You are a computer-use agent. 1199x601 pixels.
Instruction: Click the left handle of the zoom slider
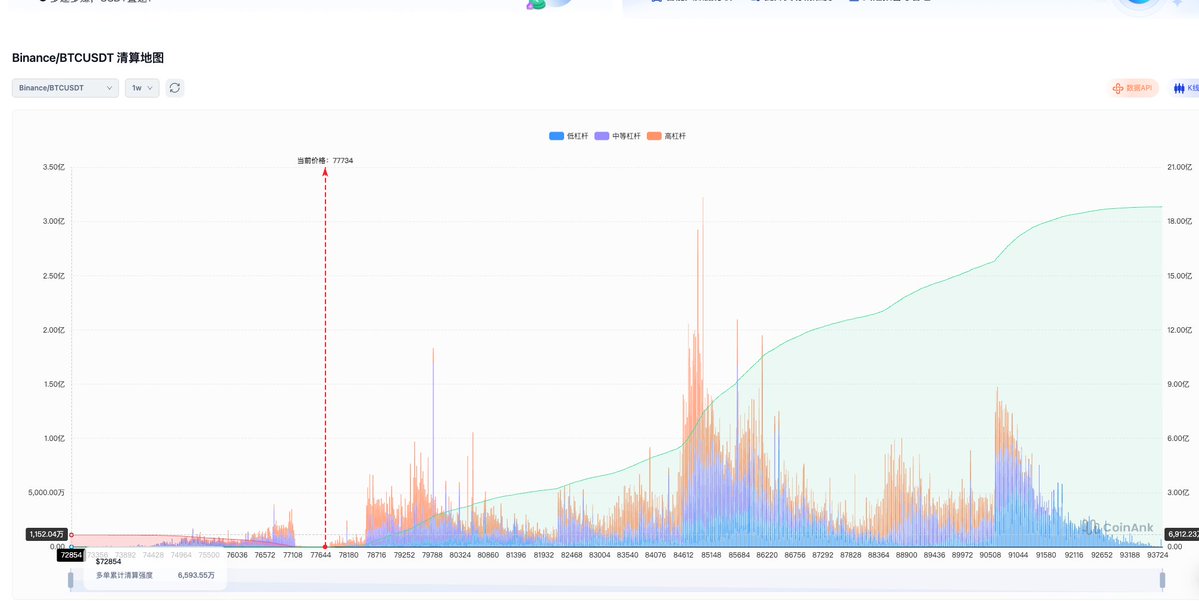70,579
